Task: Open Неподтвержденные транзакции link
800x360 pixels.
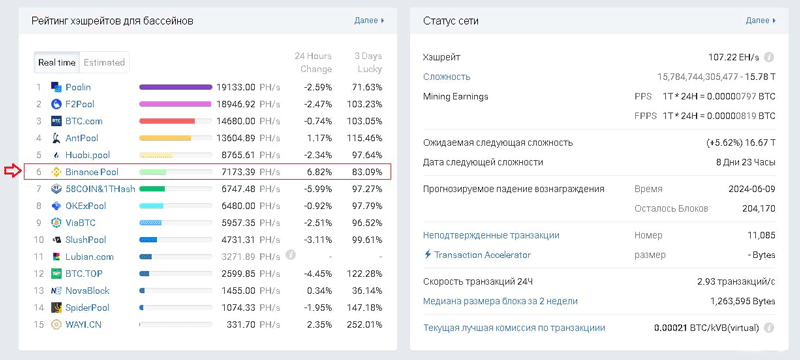Action: 491,235
